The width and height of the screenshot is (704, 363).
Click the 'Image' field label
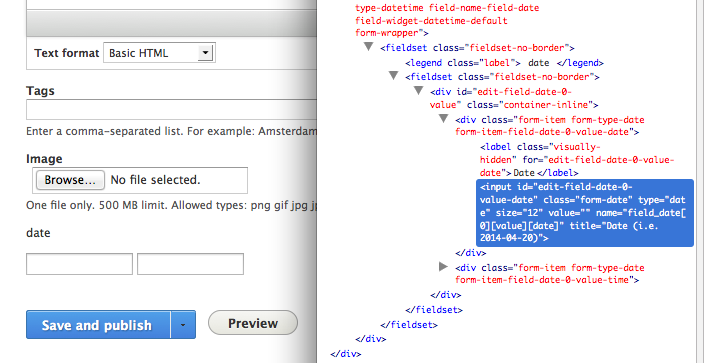click(44, 159)
